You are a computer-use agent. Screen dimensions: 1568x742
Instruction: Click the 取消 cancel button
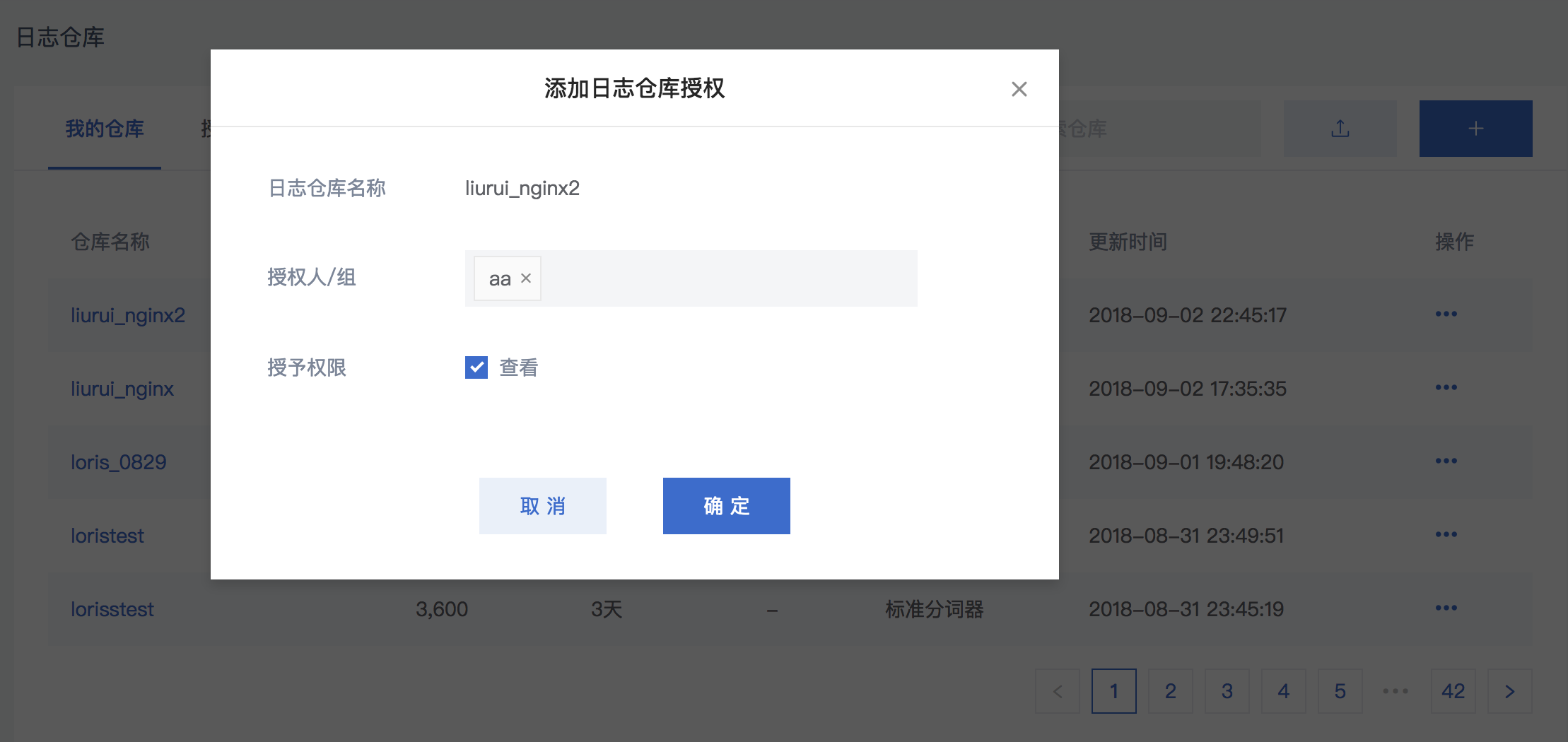point(543,506)
